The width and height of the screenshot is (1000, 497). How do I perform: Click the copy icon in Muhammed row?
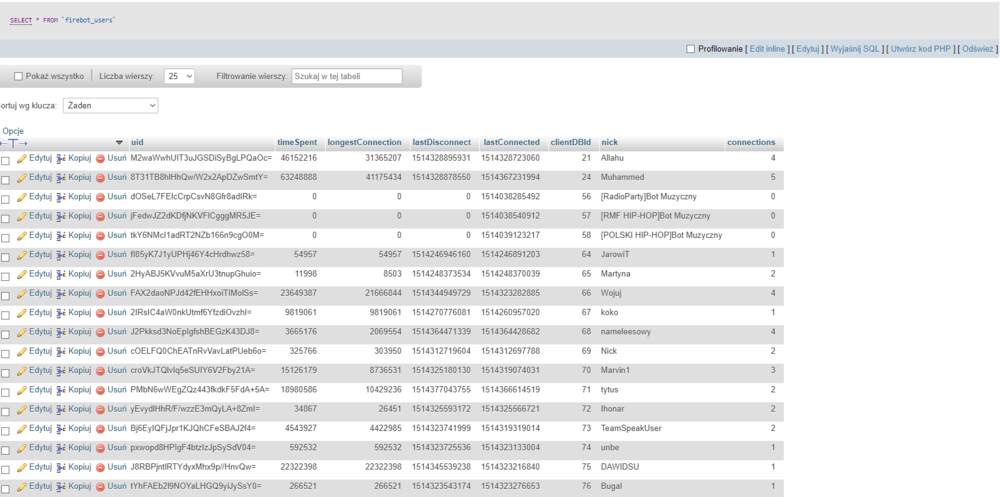tap(61, 177)
